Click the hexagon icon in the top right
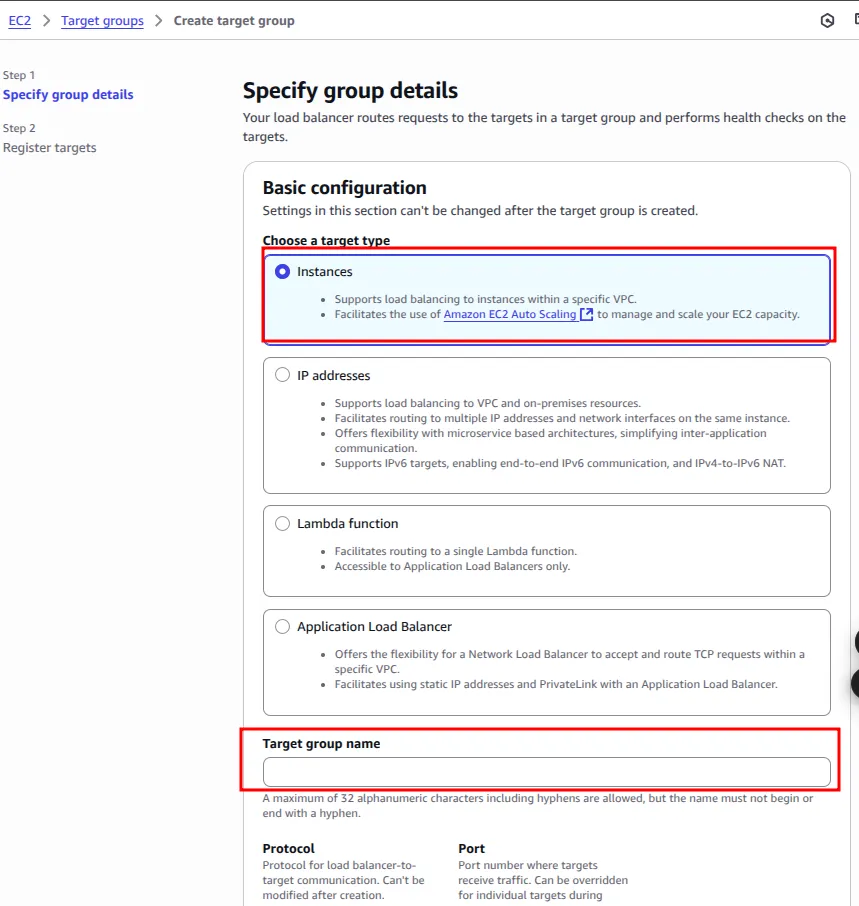Image resolution: width=859 pixels, height=906 pixels. coord(827,21)
